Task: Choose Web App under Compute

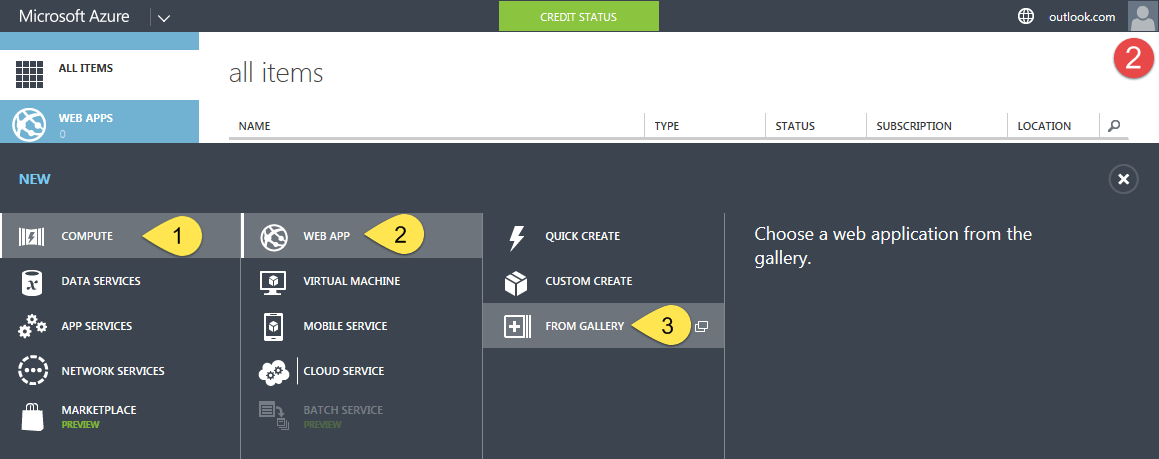Action: [x=361, y=236]
